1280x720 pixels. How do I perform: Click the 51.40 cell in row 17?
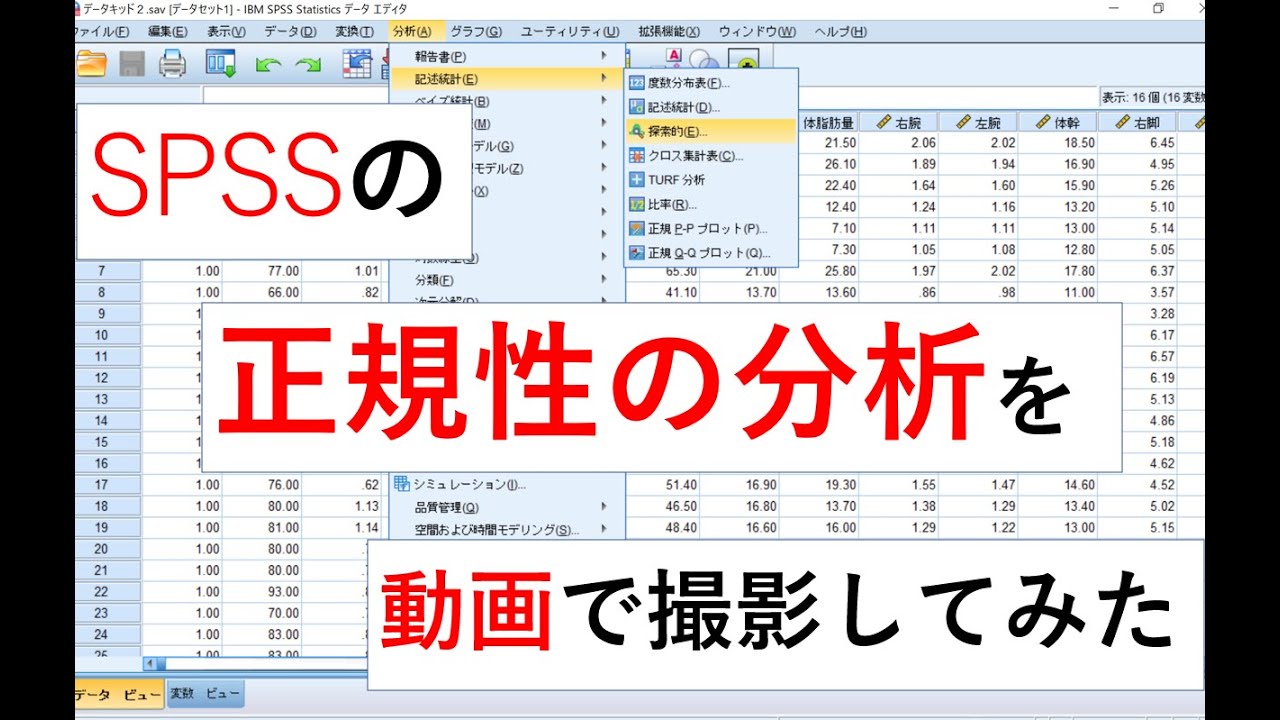[x=662, y=485]
